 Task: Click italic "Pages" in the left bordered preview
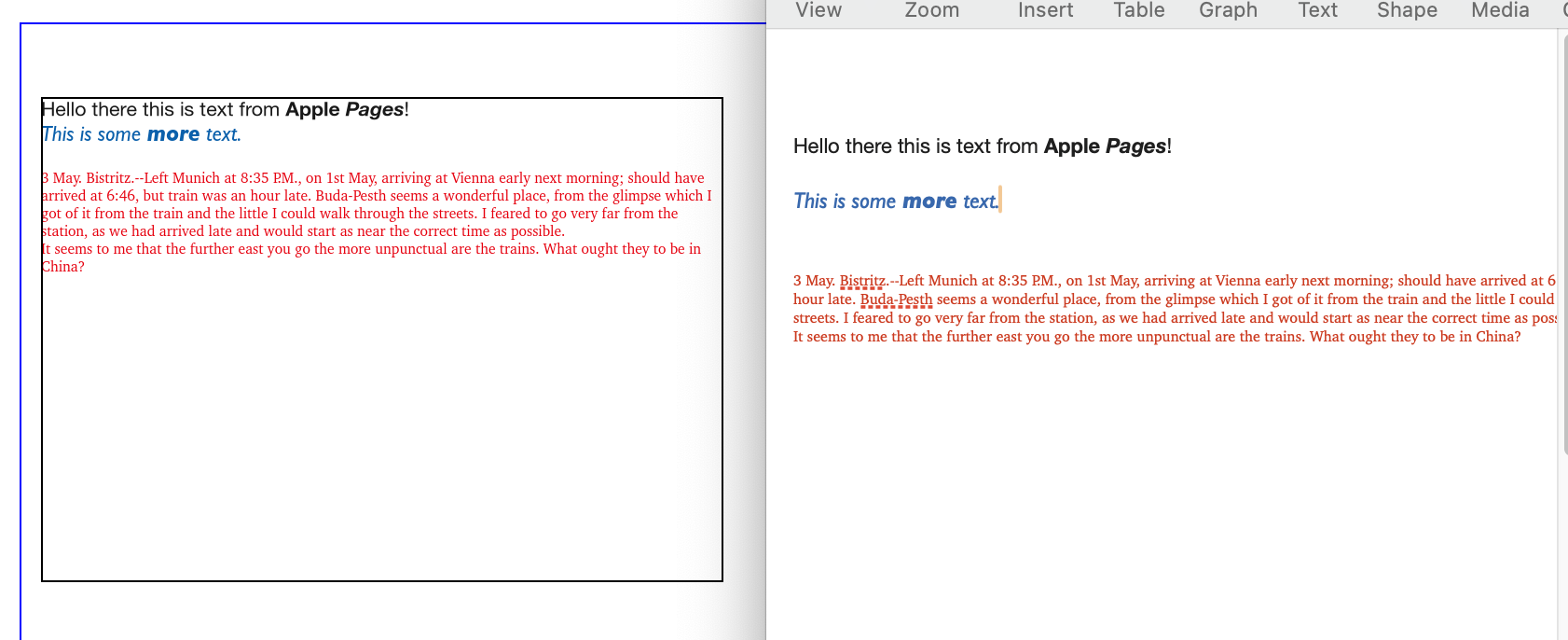pos(374,109)
